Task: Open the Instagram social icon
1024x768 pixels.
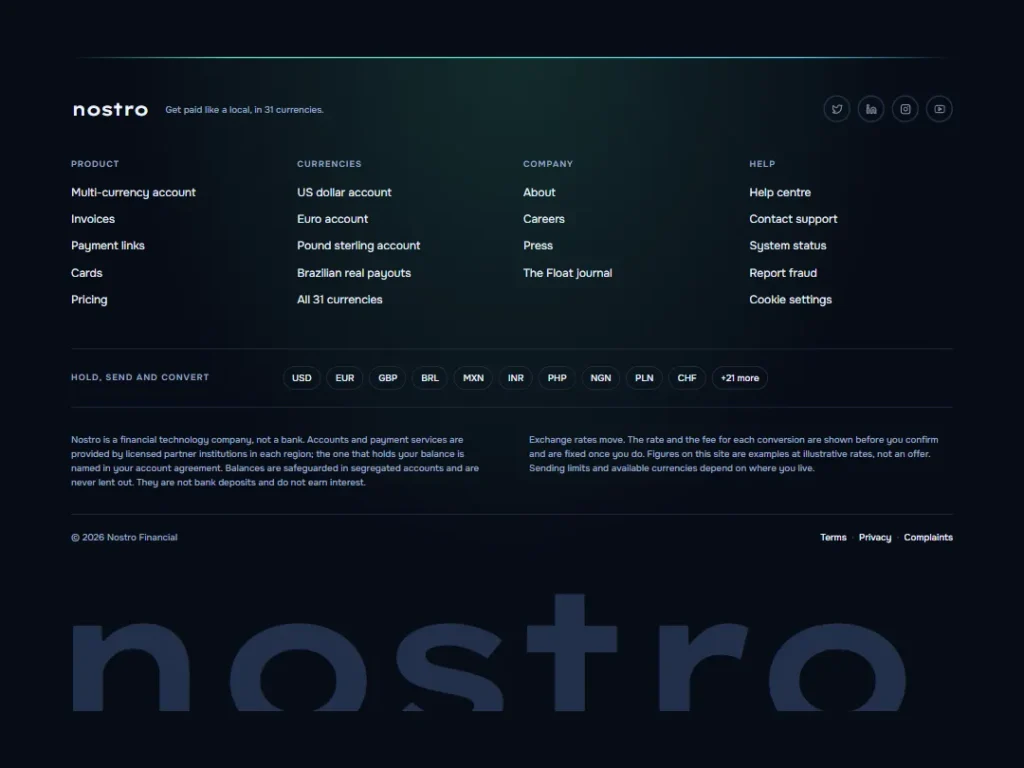Action: pyautogui.click(x=905, y=109)
